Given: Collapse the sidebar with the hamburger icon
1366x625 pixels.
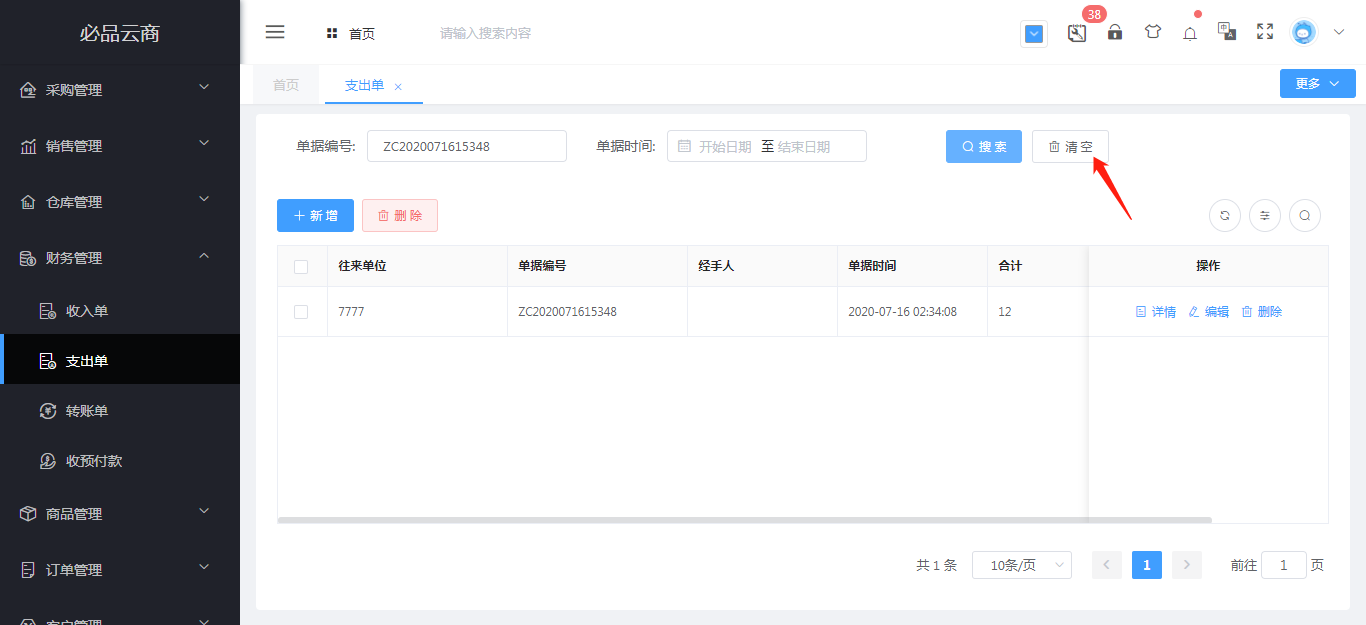Looking at the screenshot, I should click(x=275, y=32).
